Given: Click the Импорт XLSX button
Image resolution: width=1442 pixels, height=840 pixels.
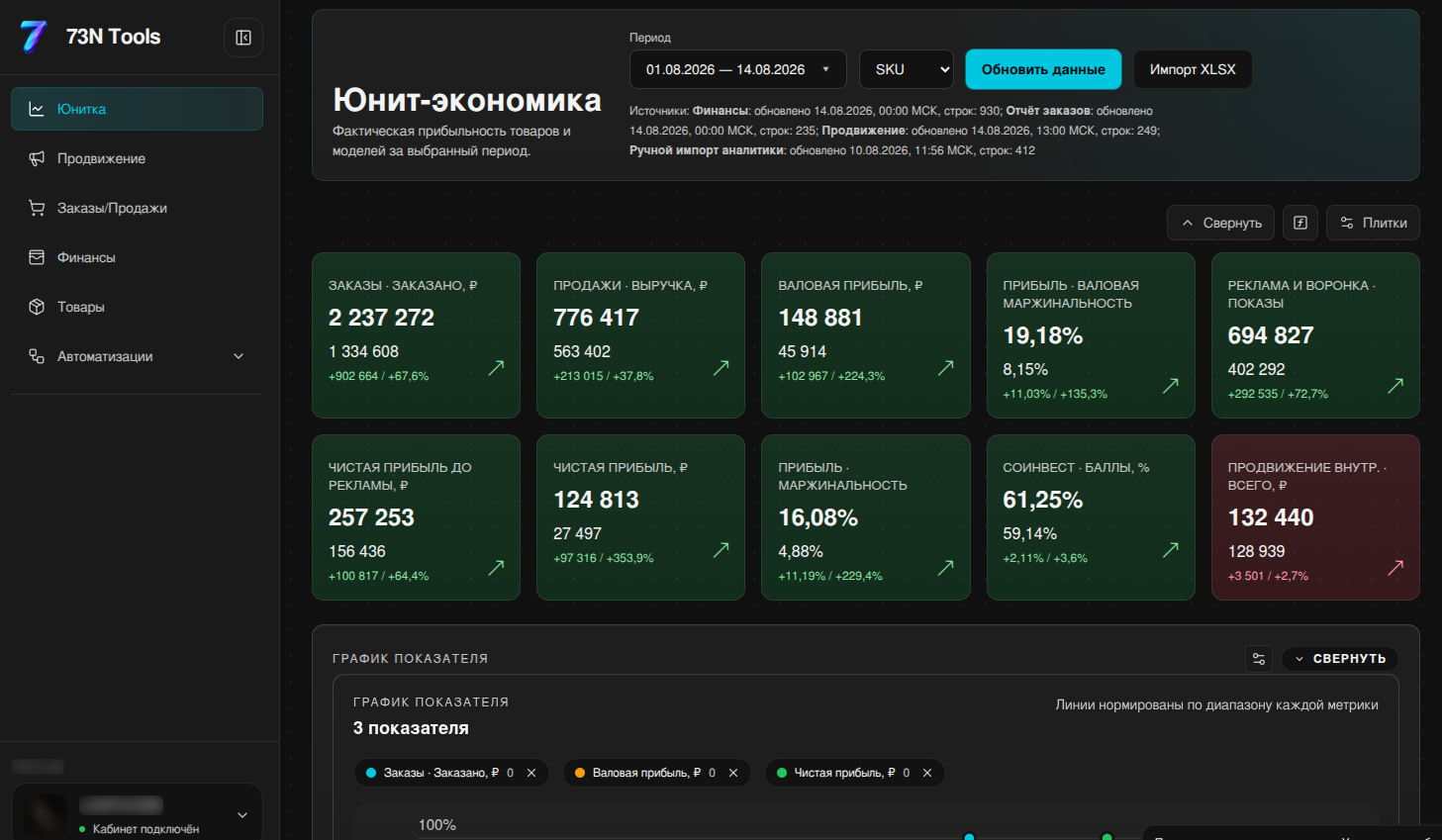Looking at the screenshot, I should (1193, 69).
